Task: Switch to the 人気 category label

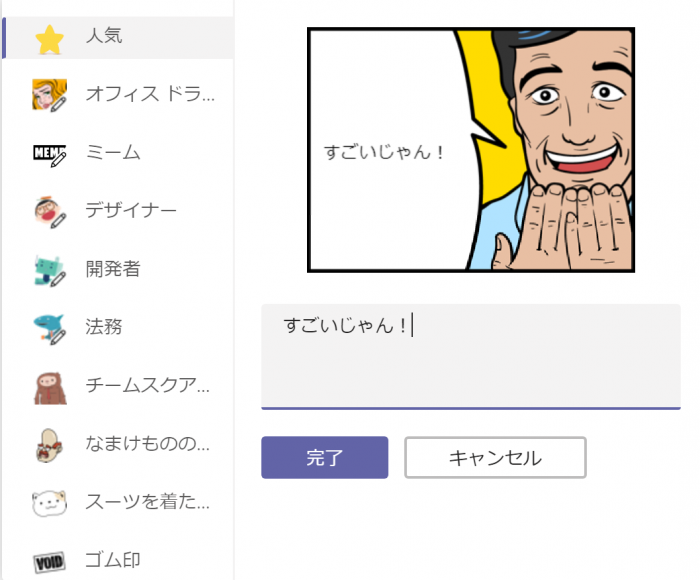Action: coord(104,36)
